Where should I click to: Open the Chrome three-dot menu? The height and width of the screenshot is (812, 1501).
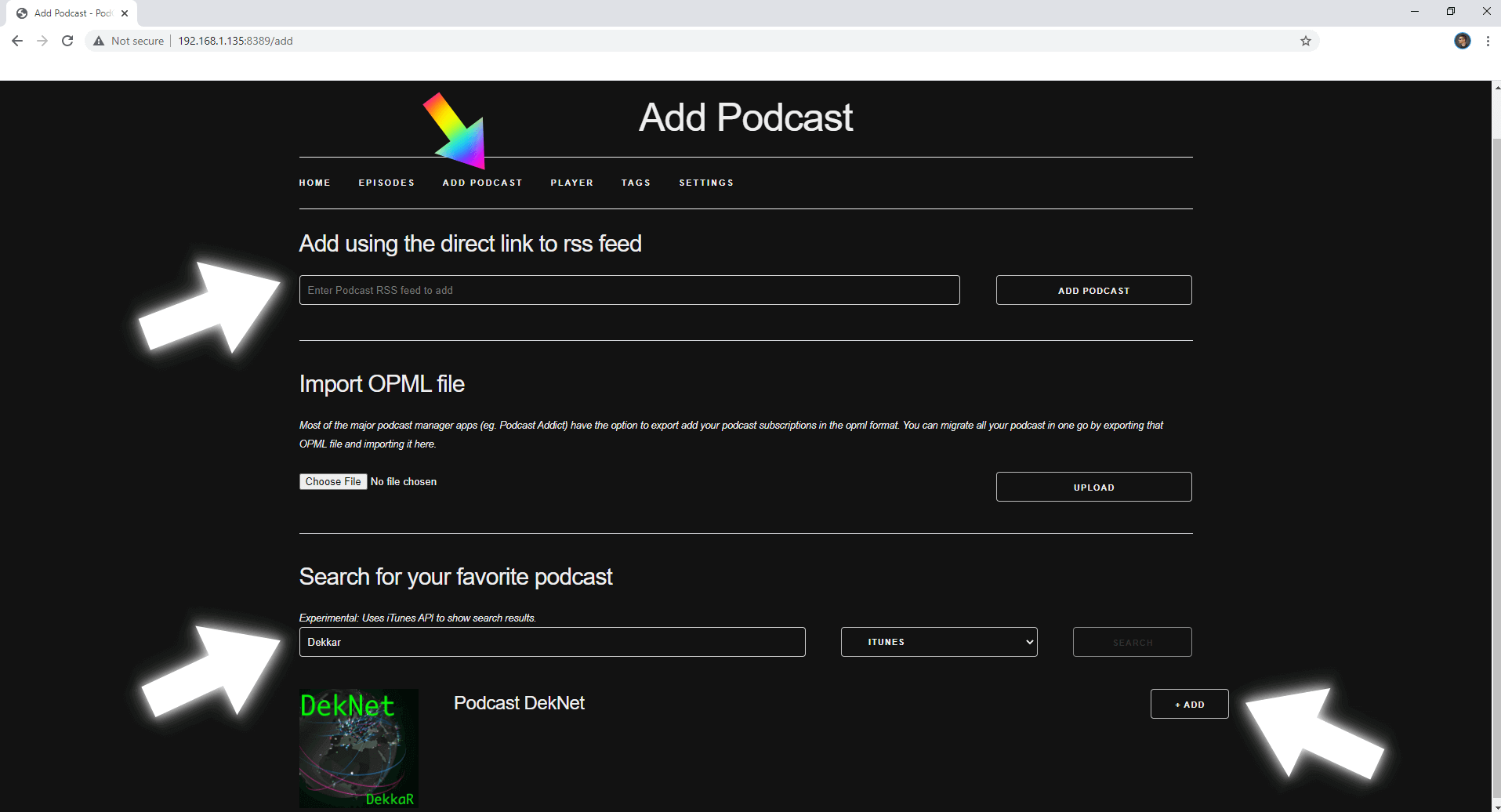click(1488, 41)
